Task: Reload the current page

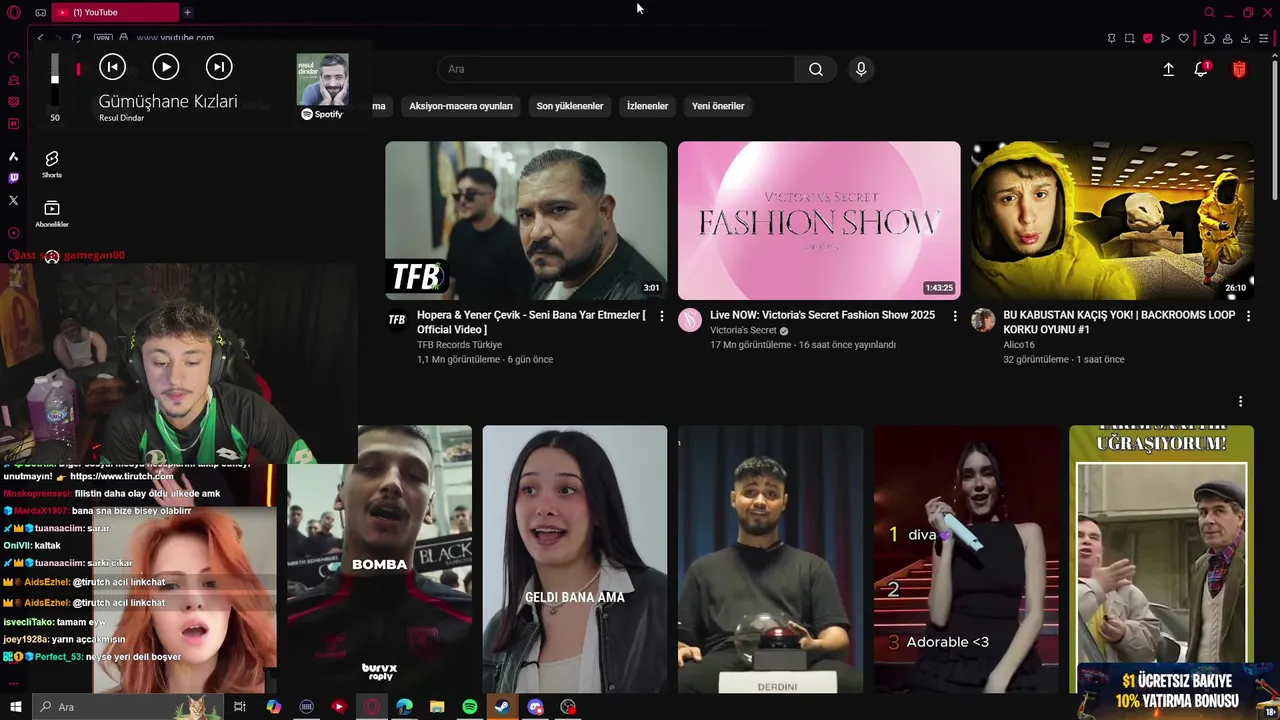Action: [x=75, y=38]
